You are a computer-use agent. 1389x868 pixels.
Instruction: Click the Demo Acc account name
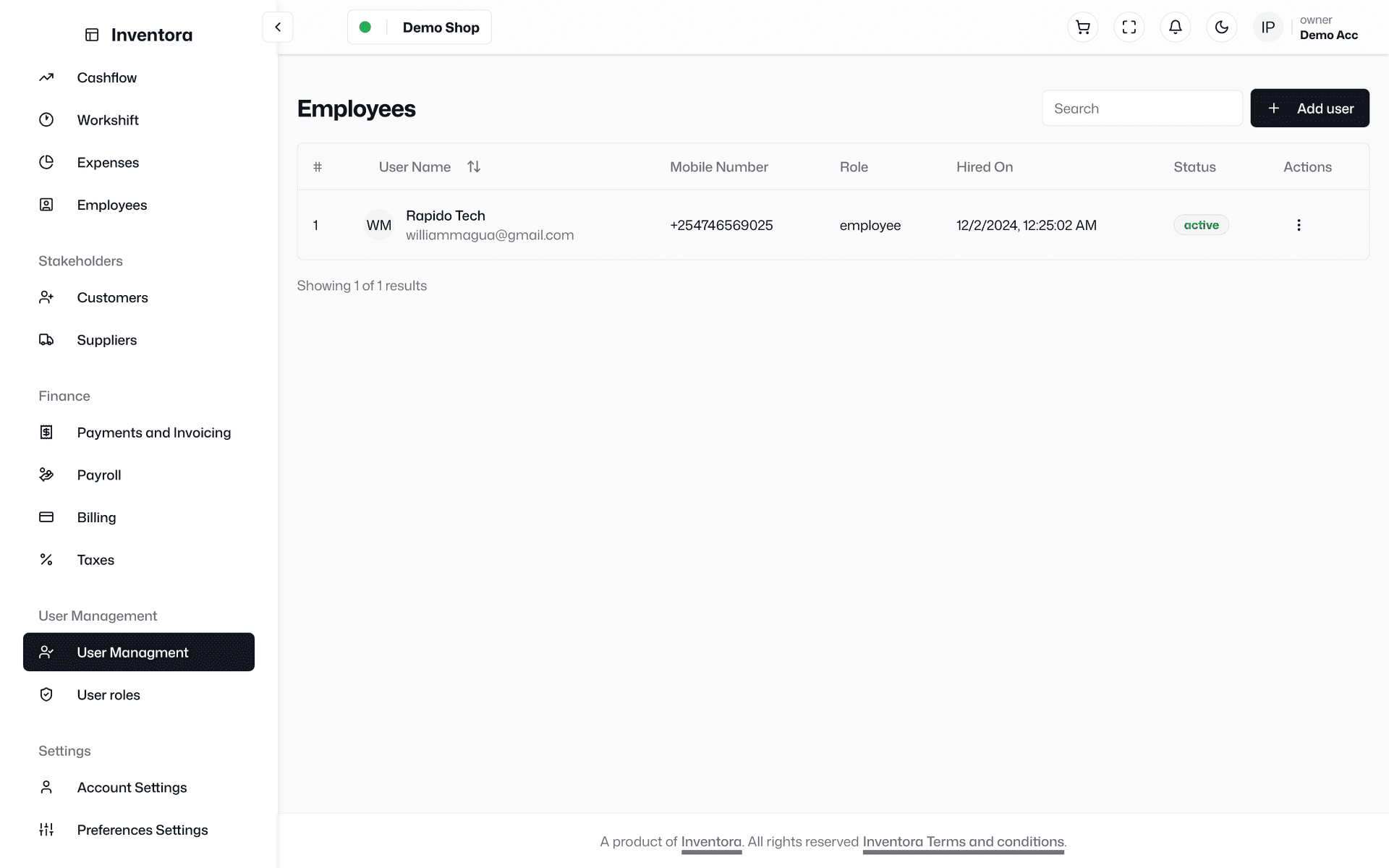pyautogui.click(x=1329, y=35)
